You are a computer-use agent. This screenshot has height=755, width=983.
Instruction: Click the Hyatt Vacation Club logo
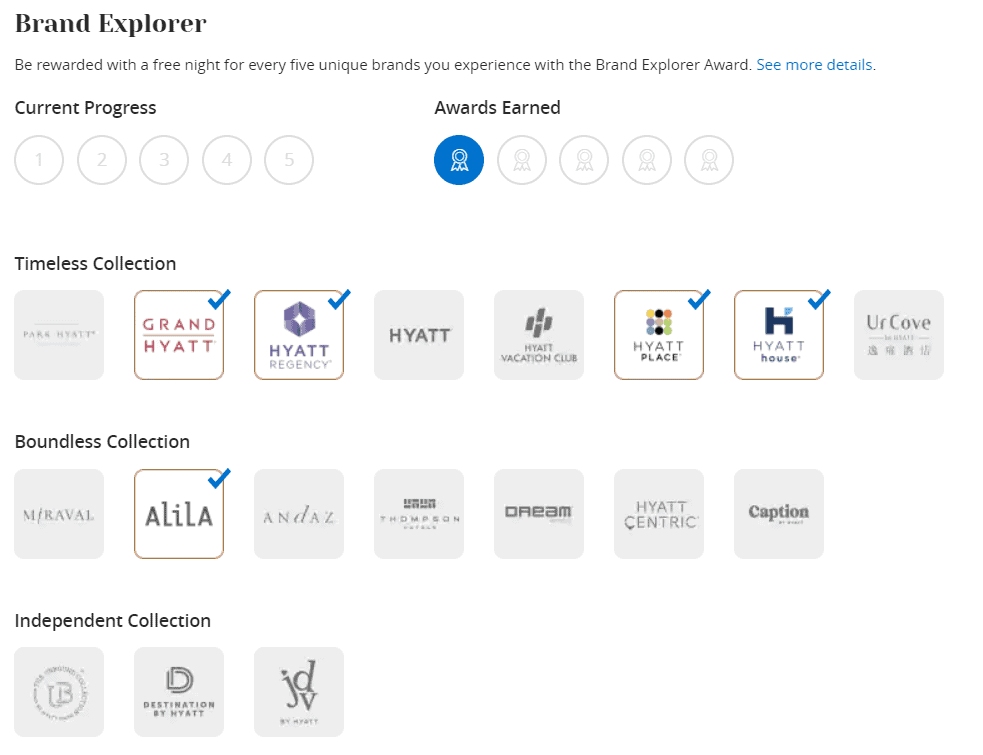[x=539, y=335]
